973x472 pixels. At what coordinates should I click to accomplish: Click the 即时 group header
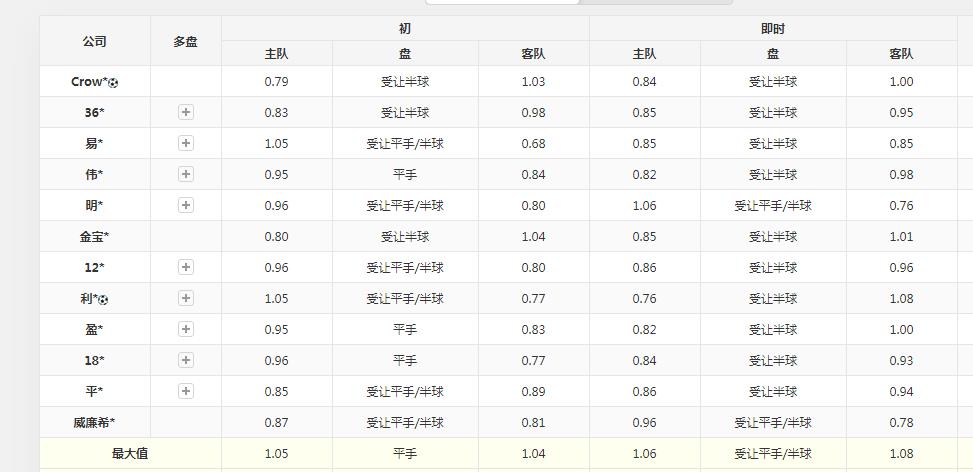773,29
